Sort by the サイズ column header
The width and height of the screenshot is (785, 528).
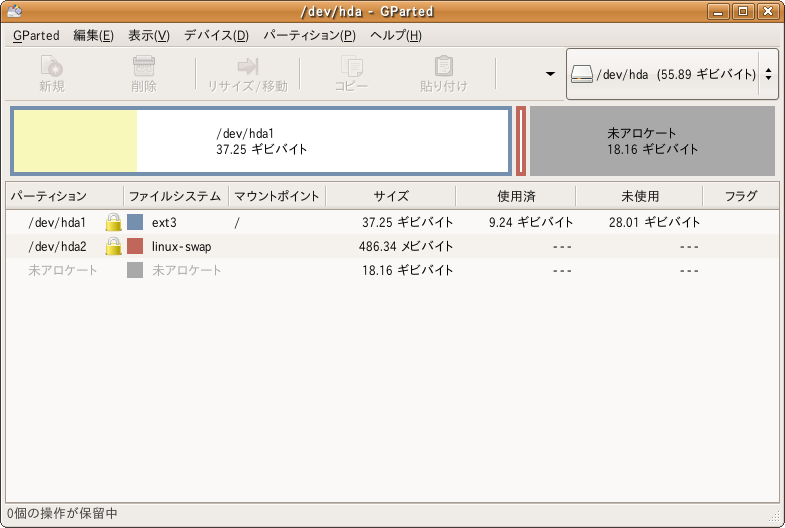390,196
